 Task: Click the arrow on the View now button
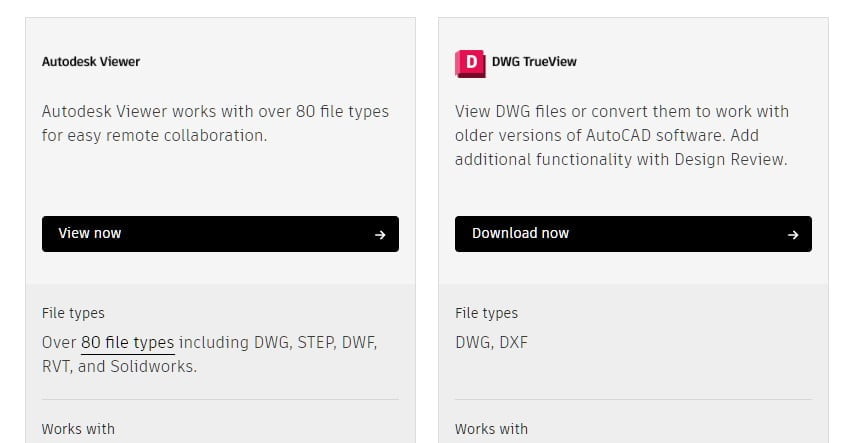point(380,235)
